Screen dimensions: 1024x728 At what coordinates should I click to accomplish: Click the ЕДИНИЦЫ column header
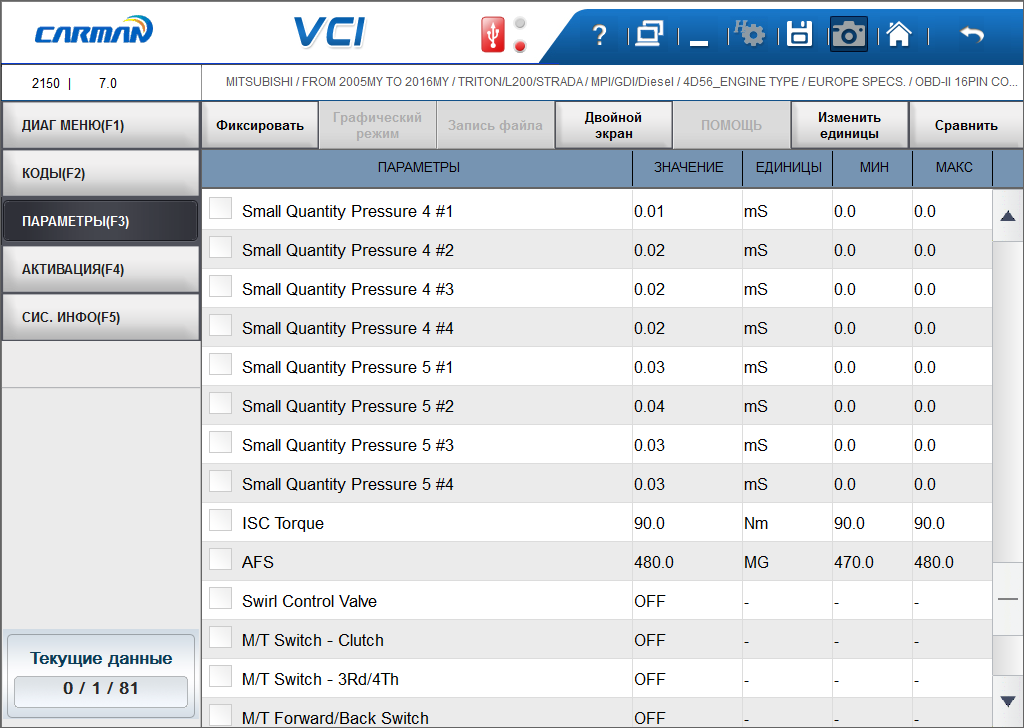point(788,168)
